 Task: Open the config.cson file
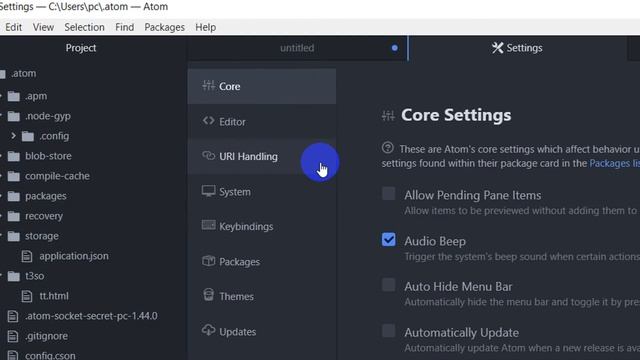coord(50,355)
